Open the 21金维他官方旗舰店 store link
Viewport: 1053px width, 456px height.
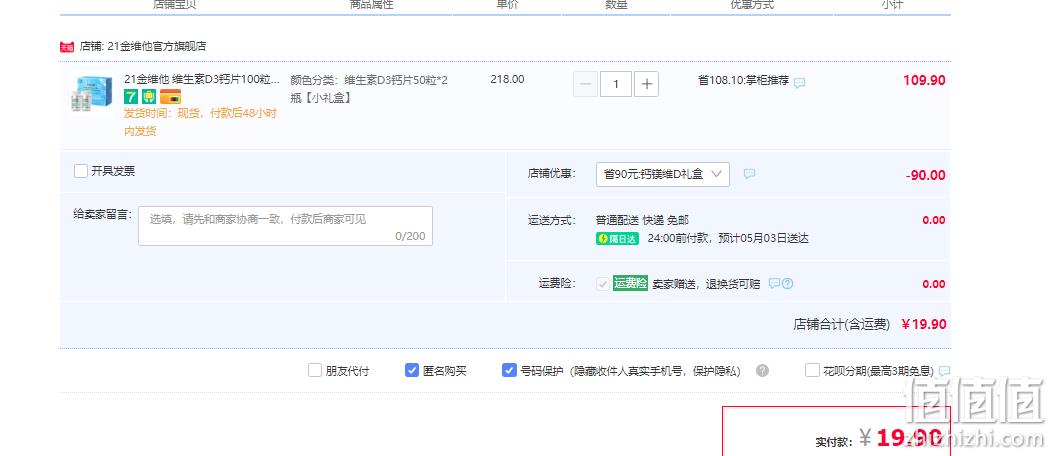(x=156, y=46)
